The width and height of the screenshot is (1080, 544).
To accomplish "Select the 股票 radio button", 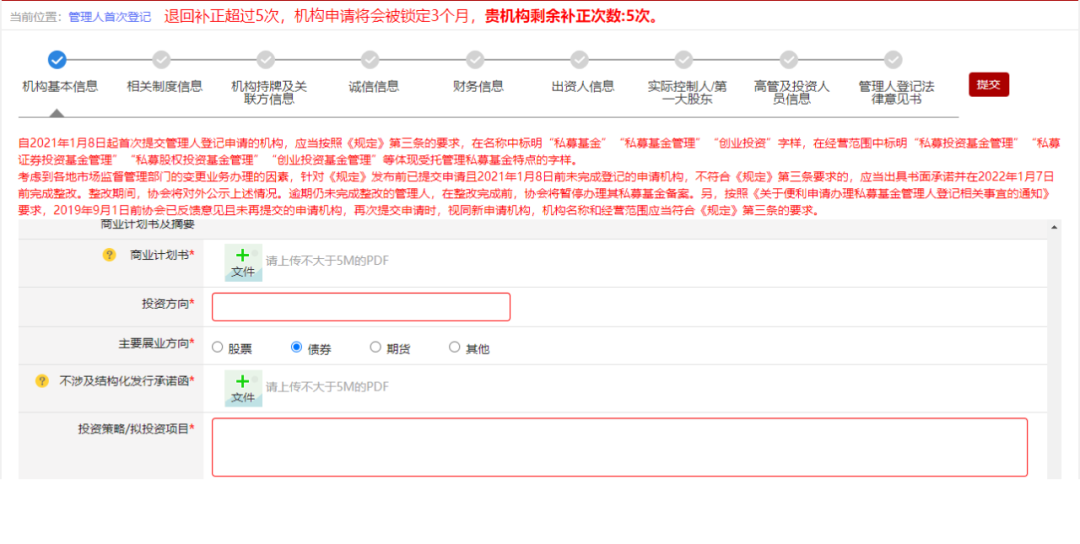I will pos(218,347).
